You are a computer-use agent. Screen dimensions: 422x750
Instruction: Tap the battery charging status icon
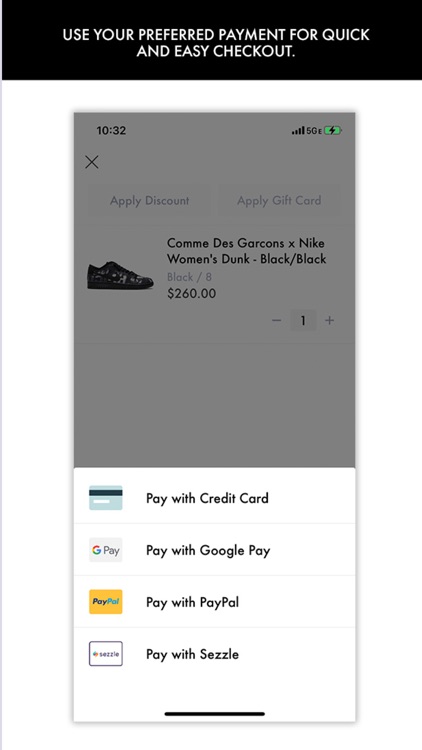(333, 130)
